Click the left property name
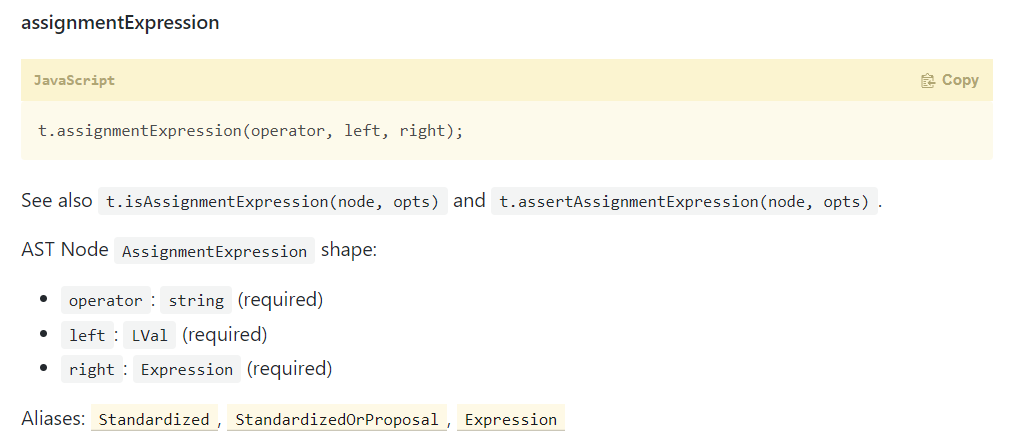Image resolution: width=1031 pixels, height=448 pixels. [87, 336]
